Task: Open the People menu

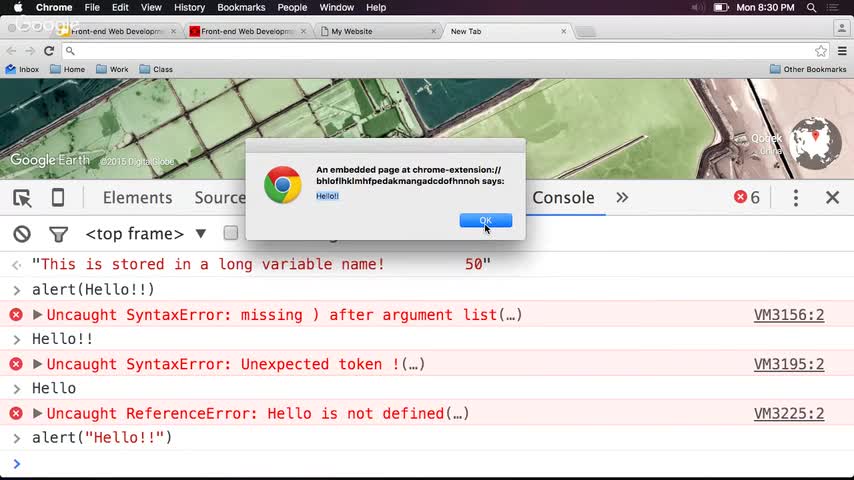Action: 292,8
